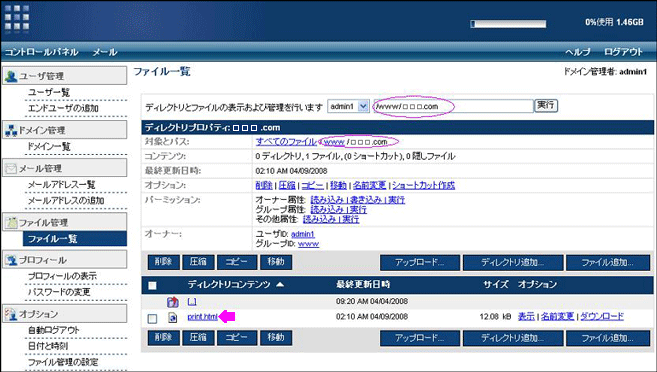This screenshot has height=372, width=657.
Task: Select 日付と時刻 in the sidebar
Action: click(x=48, y=346)
